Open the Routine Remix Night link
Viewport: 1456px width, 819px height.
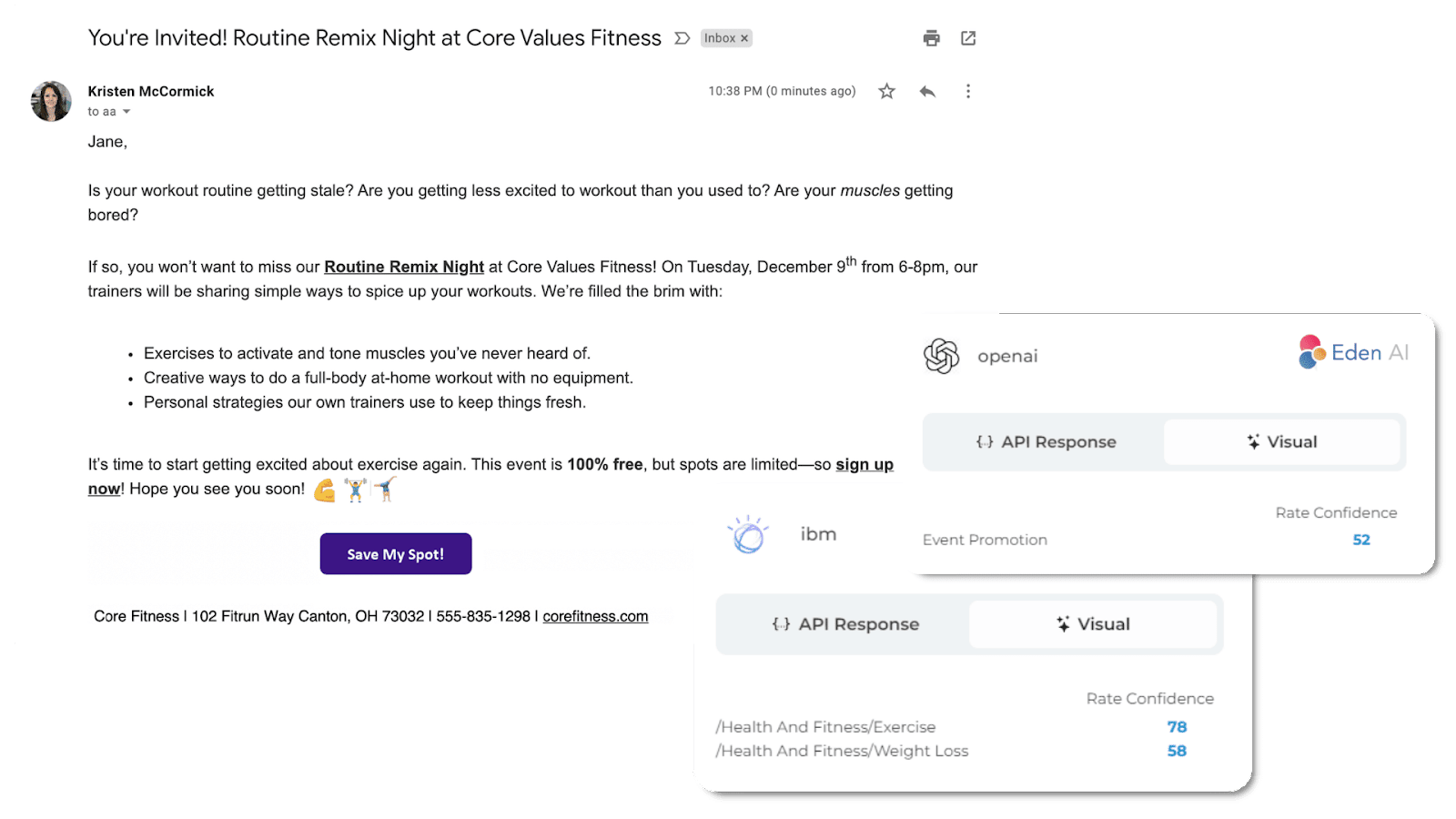coord(404,267)
